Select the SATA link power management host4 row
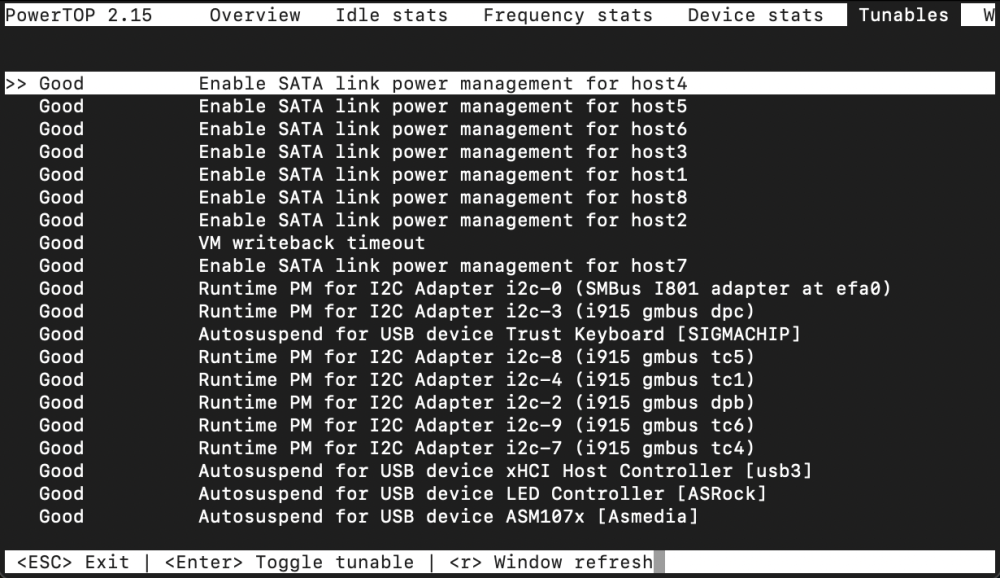This screenshot has height=578, width=1000. point(499,84)
